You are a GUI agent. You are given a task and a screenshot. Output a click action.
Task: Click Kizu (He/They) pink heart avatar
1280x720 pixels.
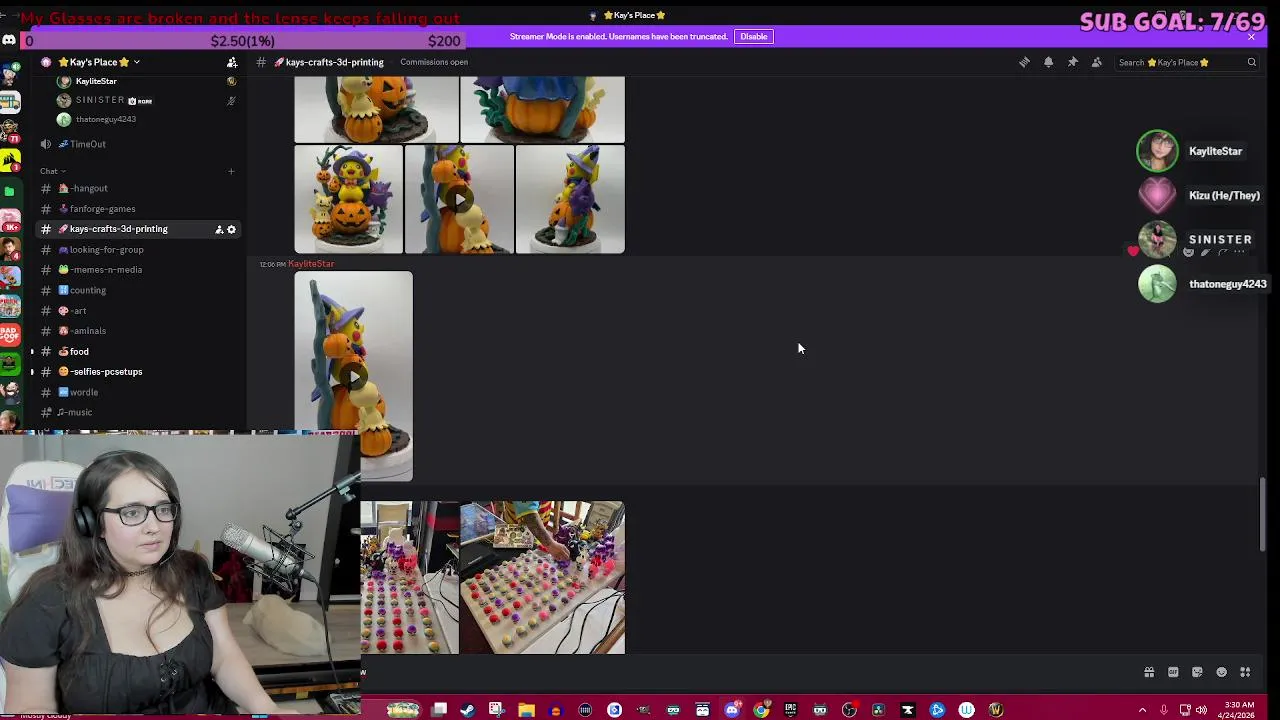pos(1157,195)
